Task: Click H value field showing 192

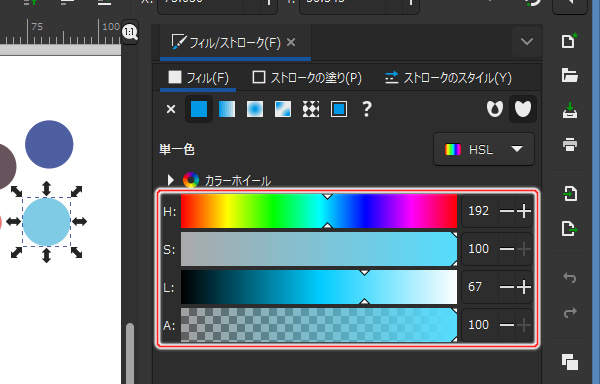Action: coord(479,211)
